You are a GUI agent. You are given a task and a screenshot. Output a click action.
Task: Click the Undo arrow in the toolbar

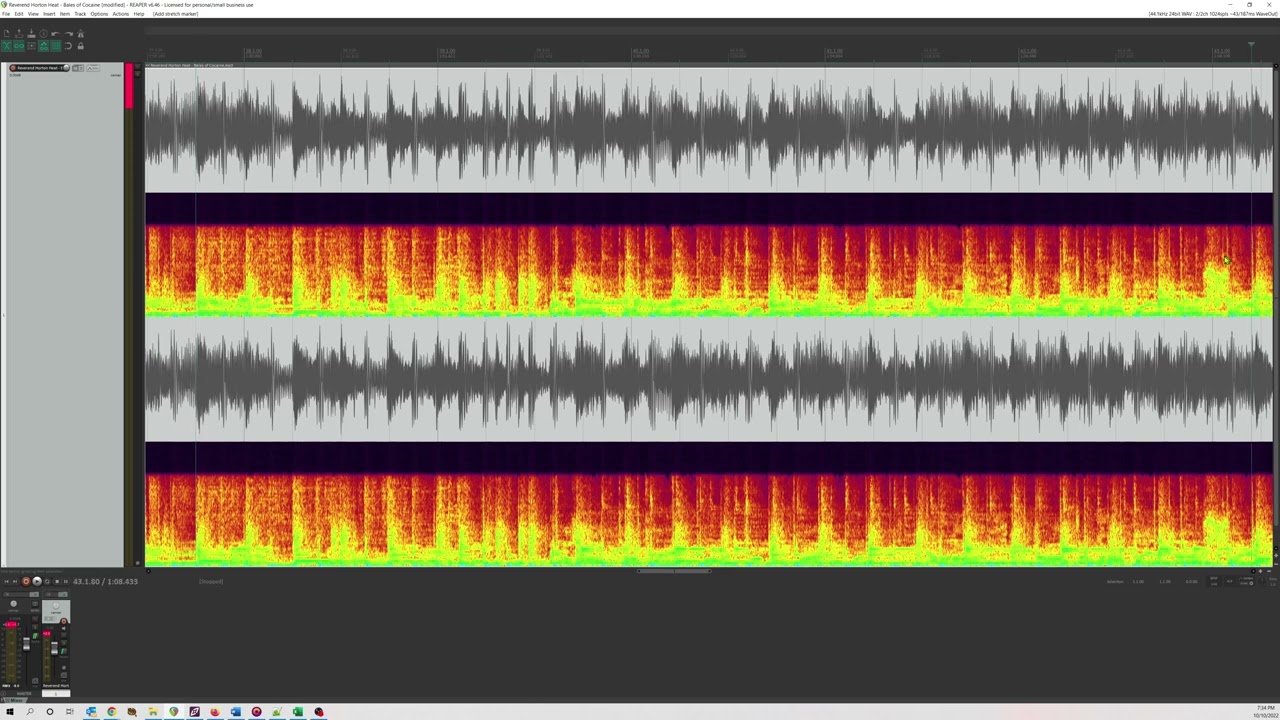click(x=55, y=33)
